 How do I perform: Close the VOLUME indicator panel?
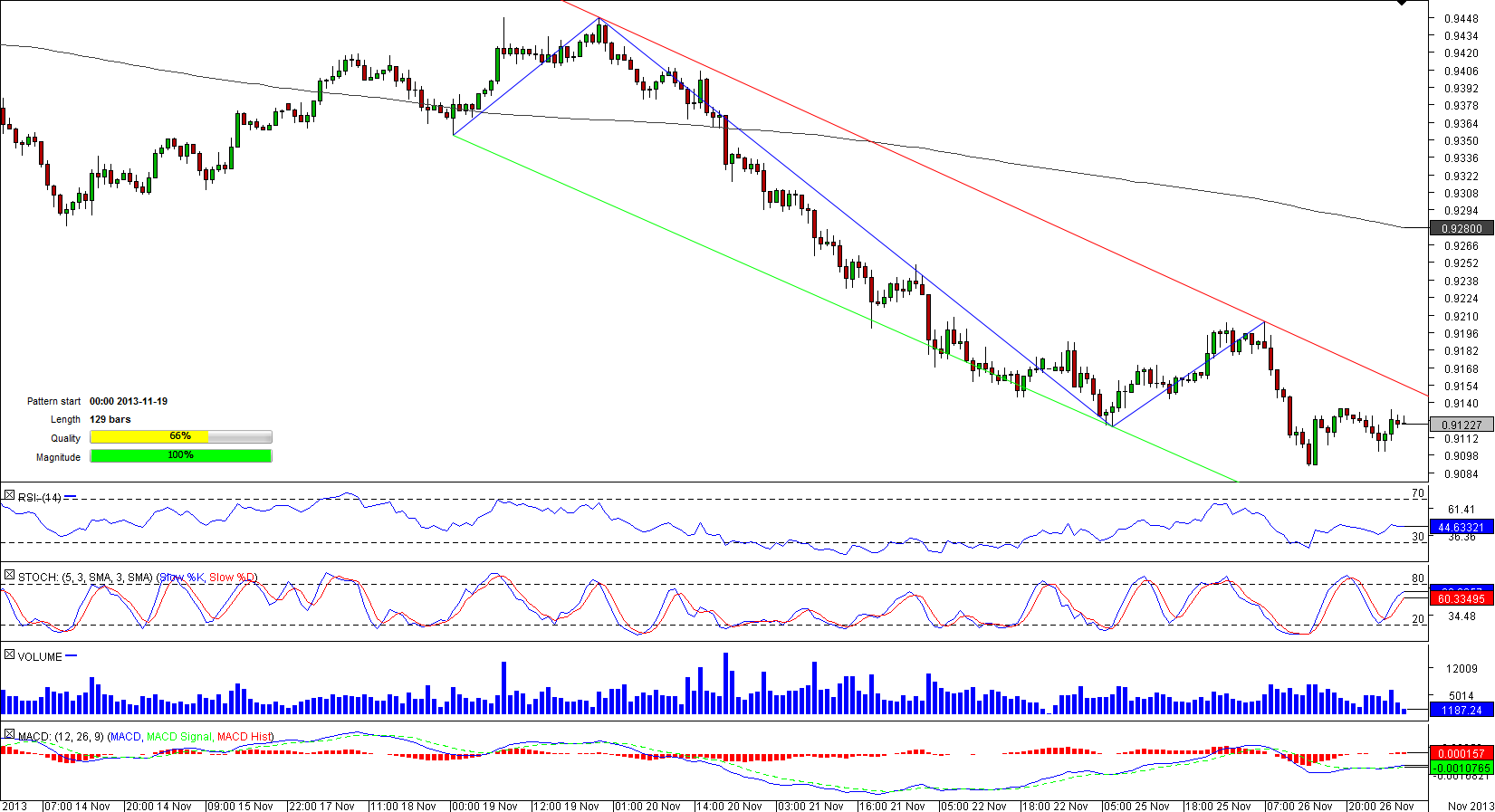click(x=9, y=654)
